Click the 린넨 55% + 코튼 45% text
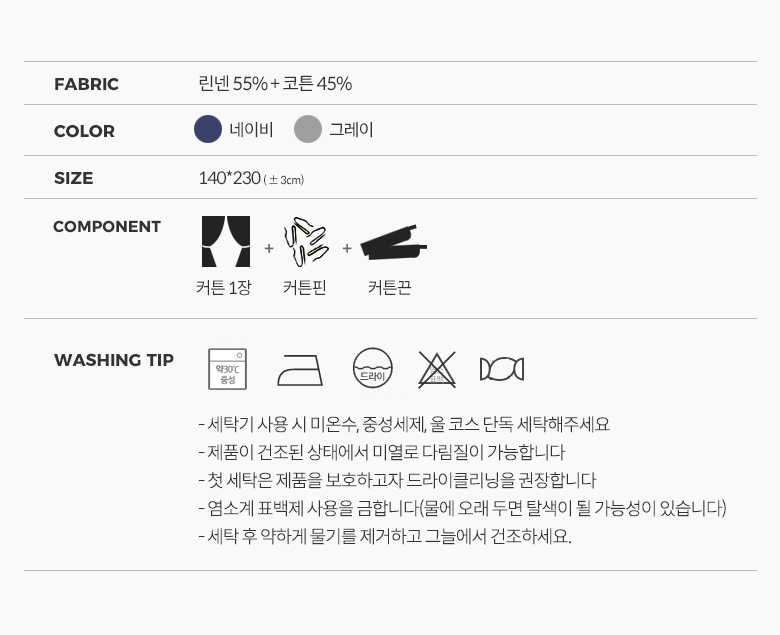This screenshot has height=635, width=780. pyautogui.click(x=275, y=84)
